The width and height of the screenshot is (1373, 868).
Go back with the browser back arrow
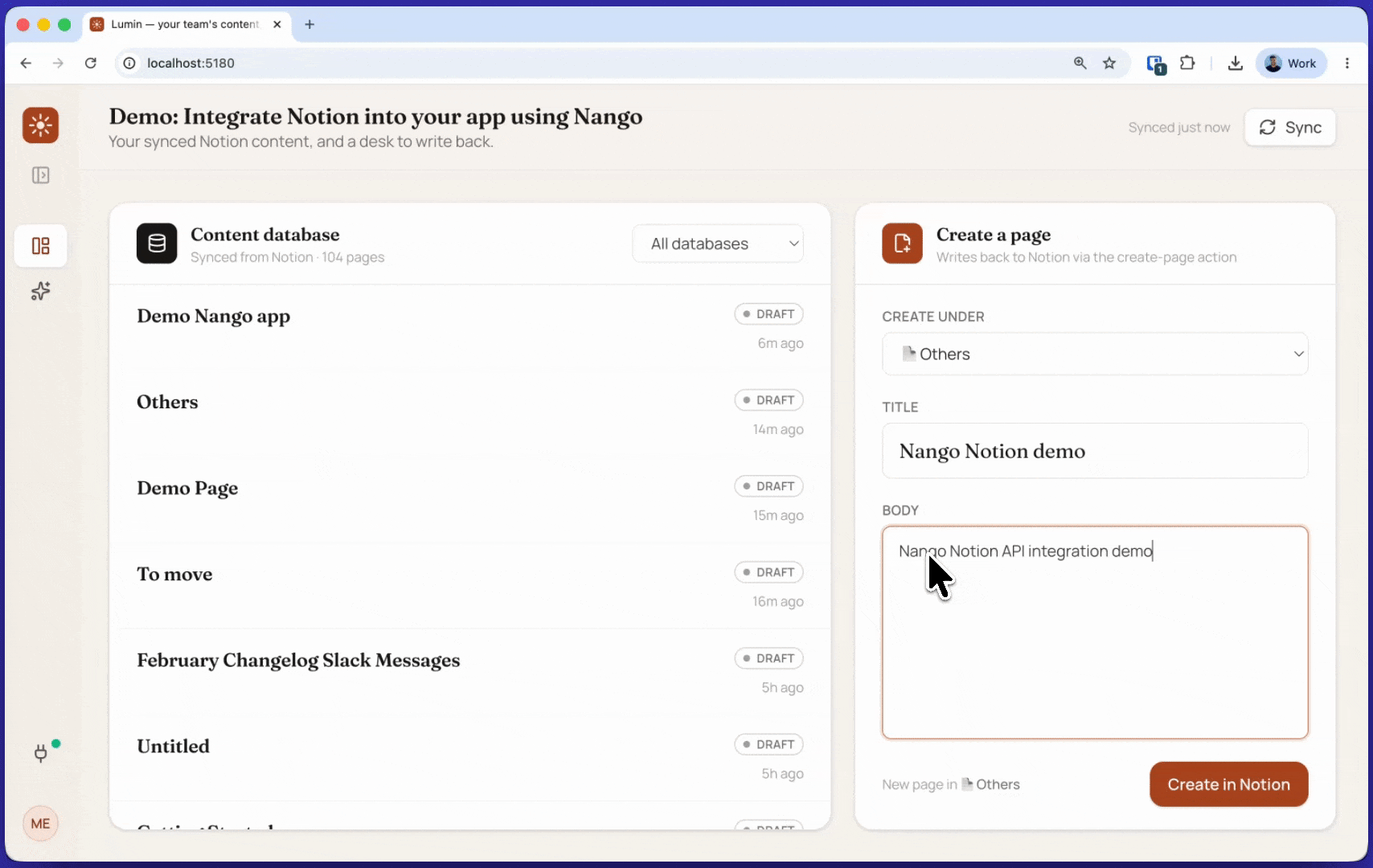tap(26, 63)
